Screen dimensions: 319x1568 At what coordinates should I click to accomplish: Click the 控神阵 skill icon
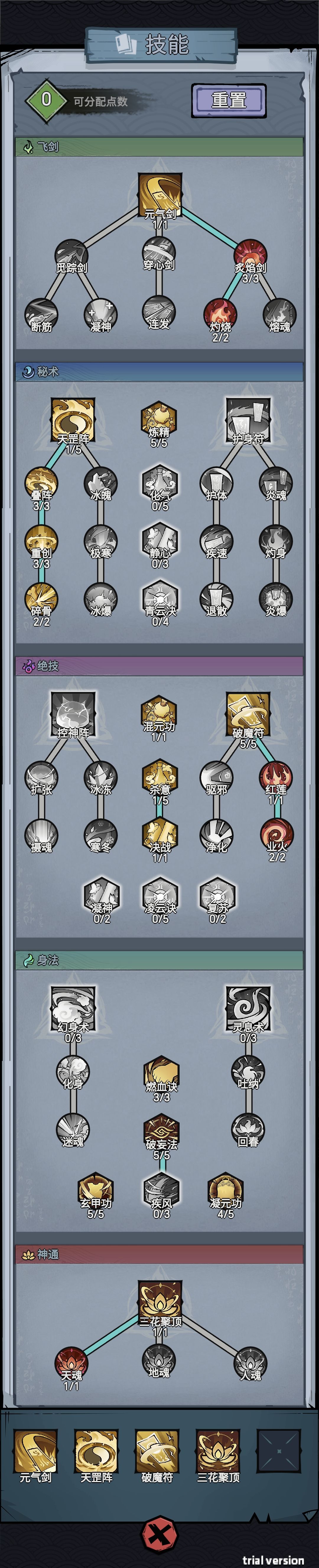tap(73, 713)
